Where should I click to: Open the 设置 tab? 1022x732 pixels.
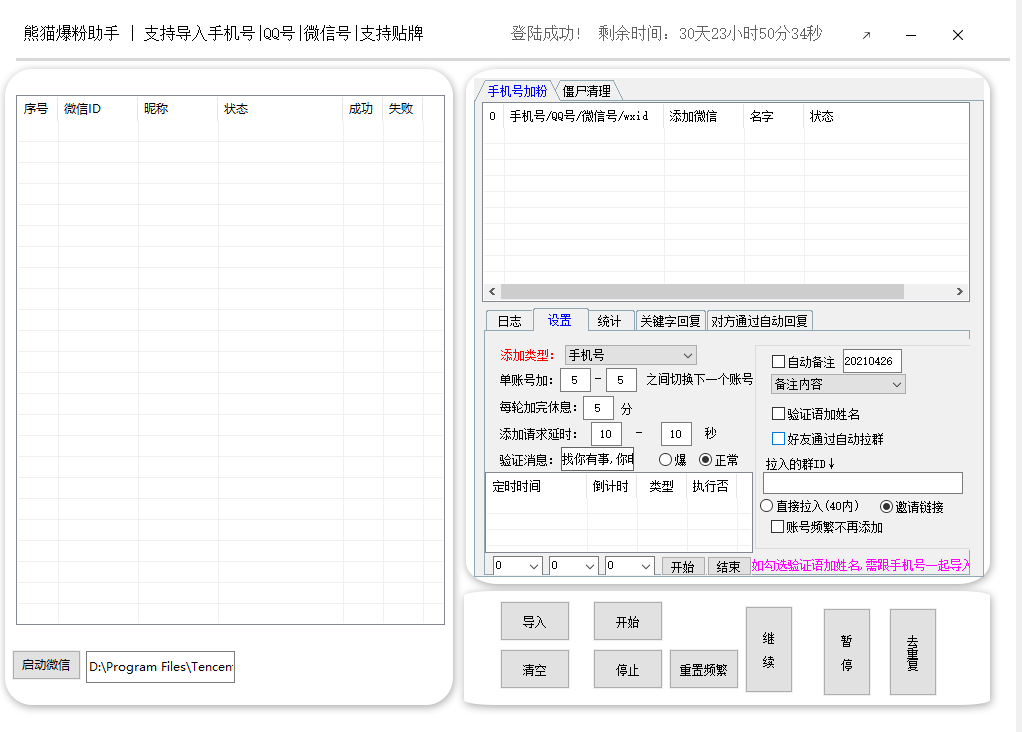(x=559, y=320)
